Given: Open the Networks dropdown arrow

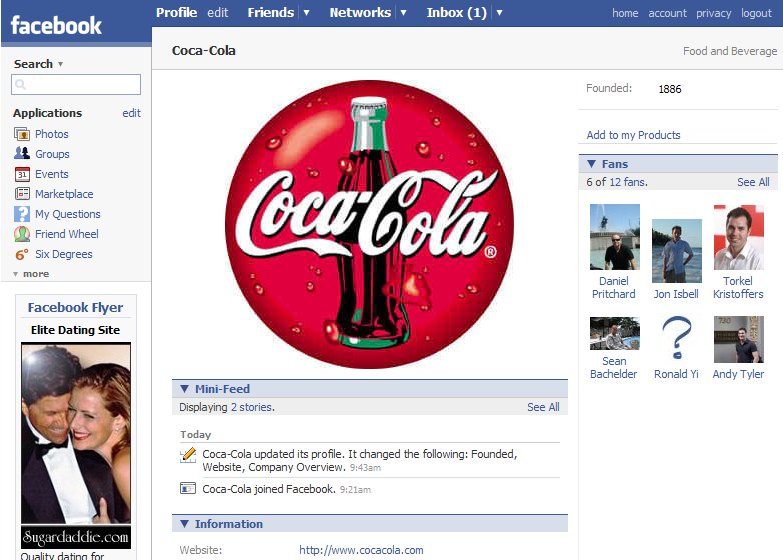Looking at the screenshot, I should click(403, 13).
